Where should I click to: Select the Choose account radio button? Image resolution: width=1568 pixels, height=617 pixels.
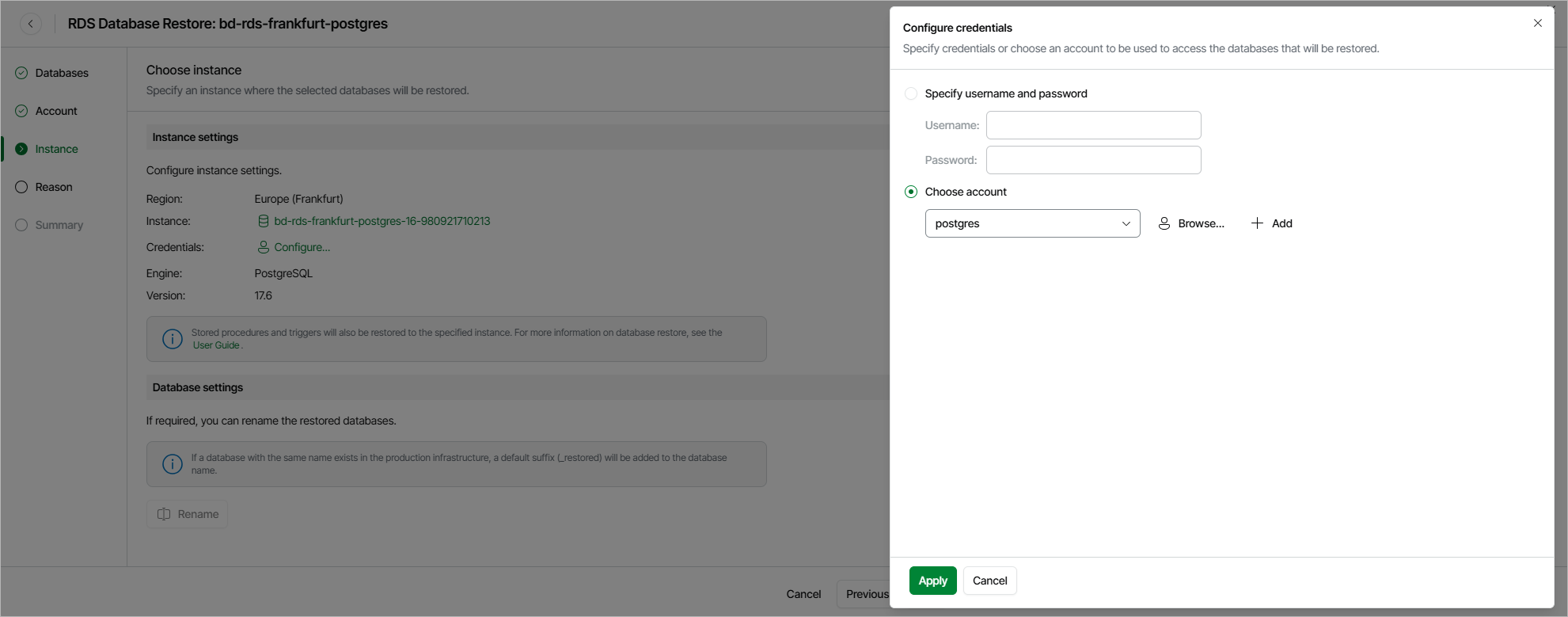point(911,192)
